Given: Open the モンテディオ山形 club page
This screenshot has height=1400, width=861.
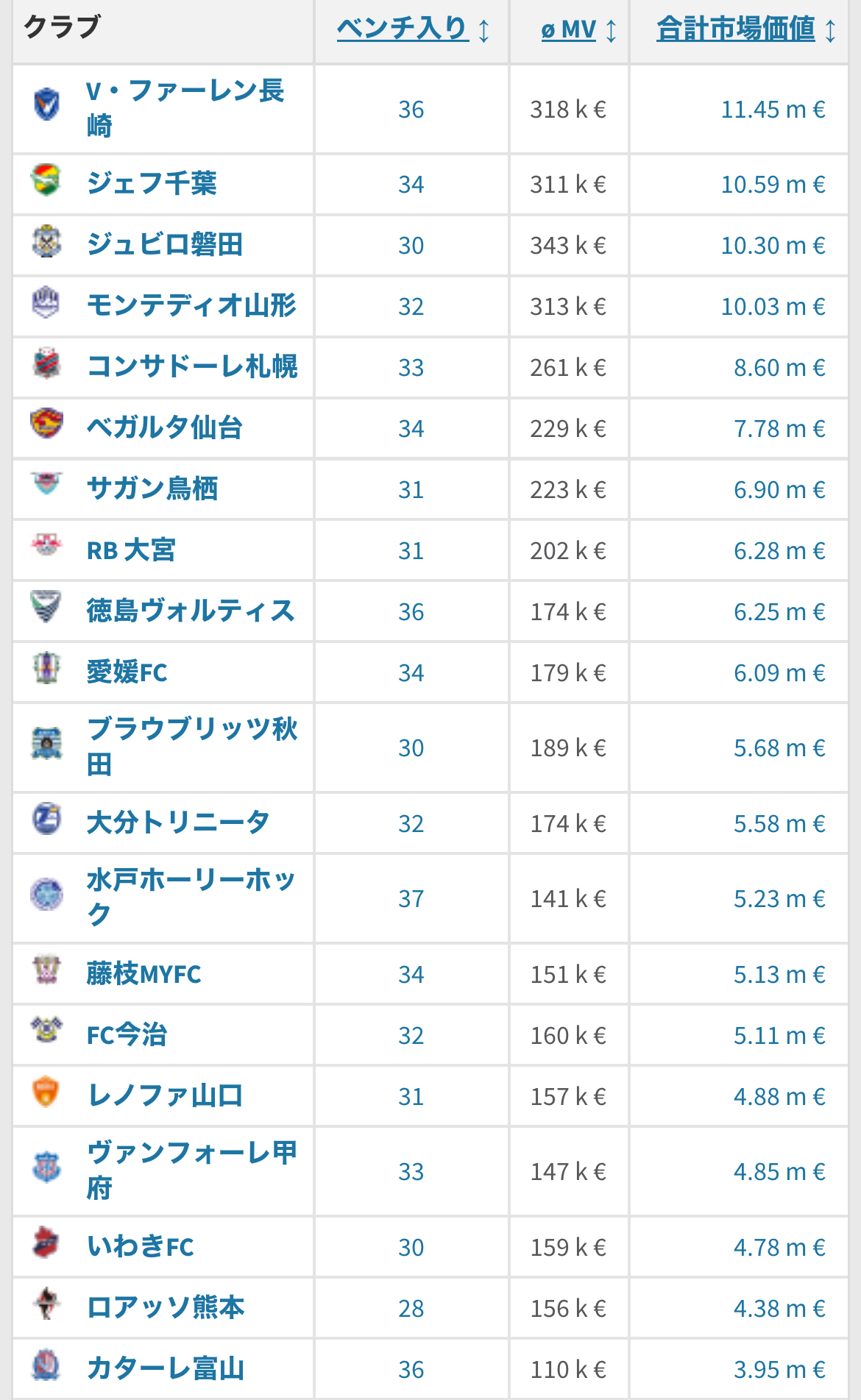Looking at the screenshot, I should coord(191,305).
